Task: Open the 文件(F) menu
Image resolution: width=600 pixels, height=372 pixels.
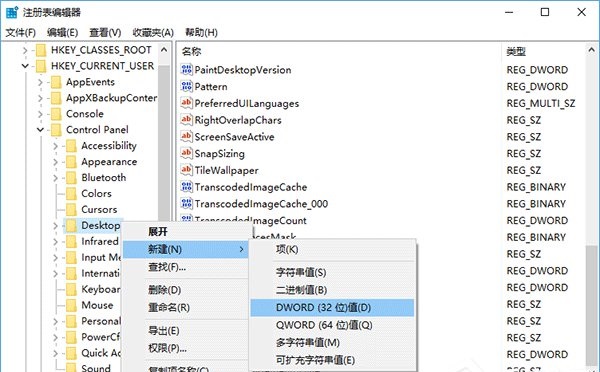Action: 21,33
